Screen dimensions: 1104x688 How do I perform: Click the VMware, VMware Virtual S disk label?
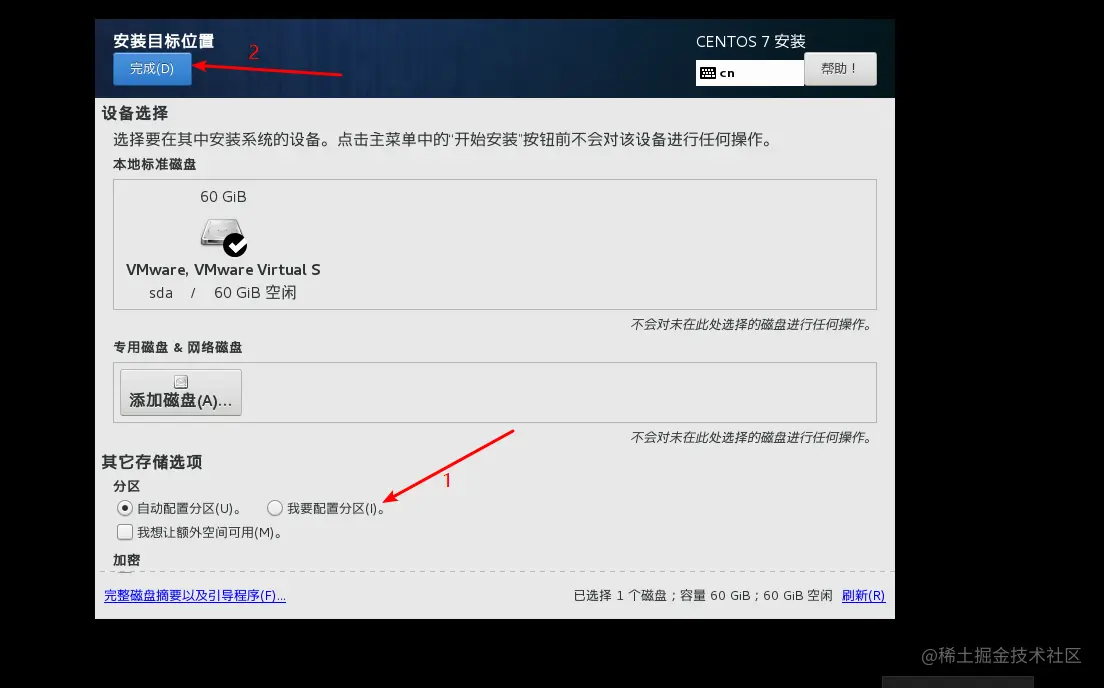tap(223, 270)
